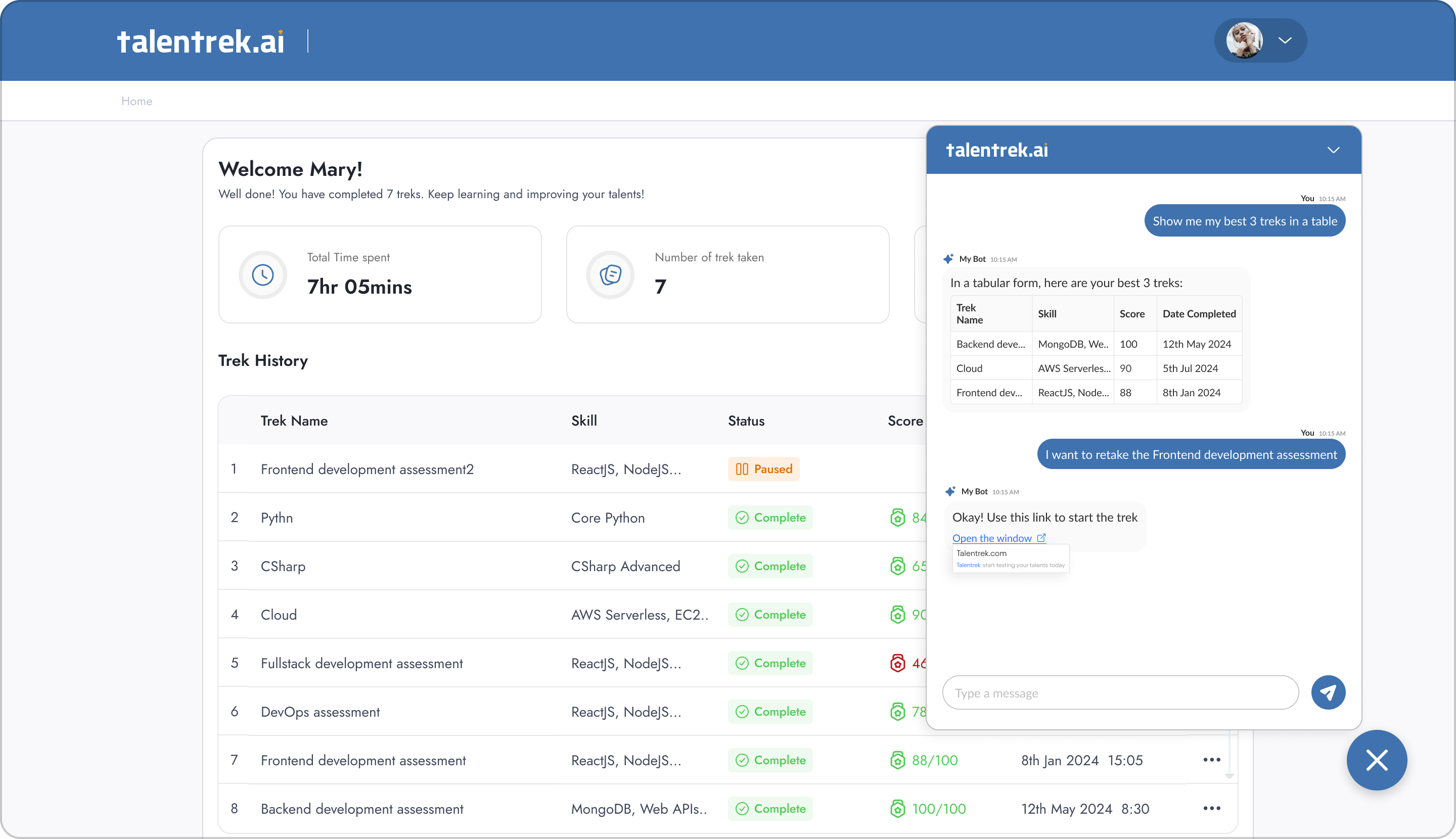
Task: Expand the profile dropdown chevron in header
Action: click(1285, 40)
